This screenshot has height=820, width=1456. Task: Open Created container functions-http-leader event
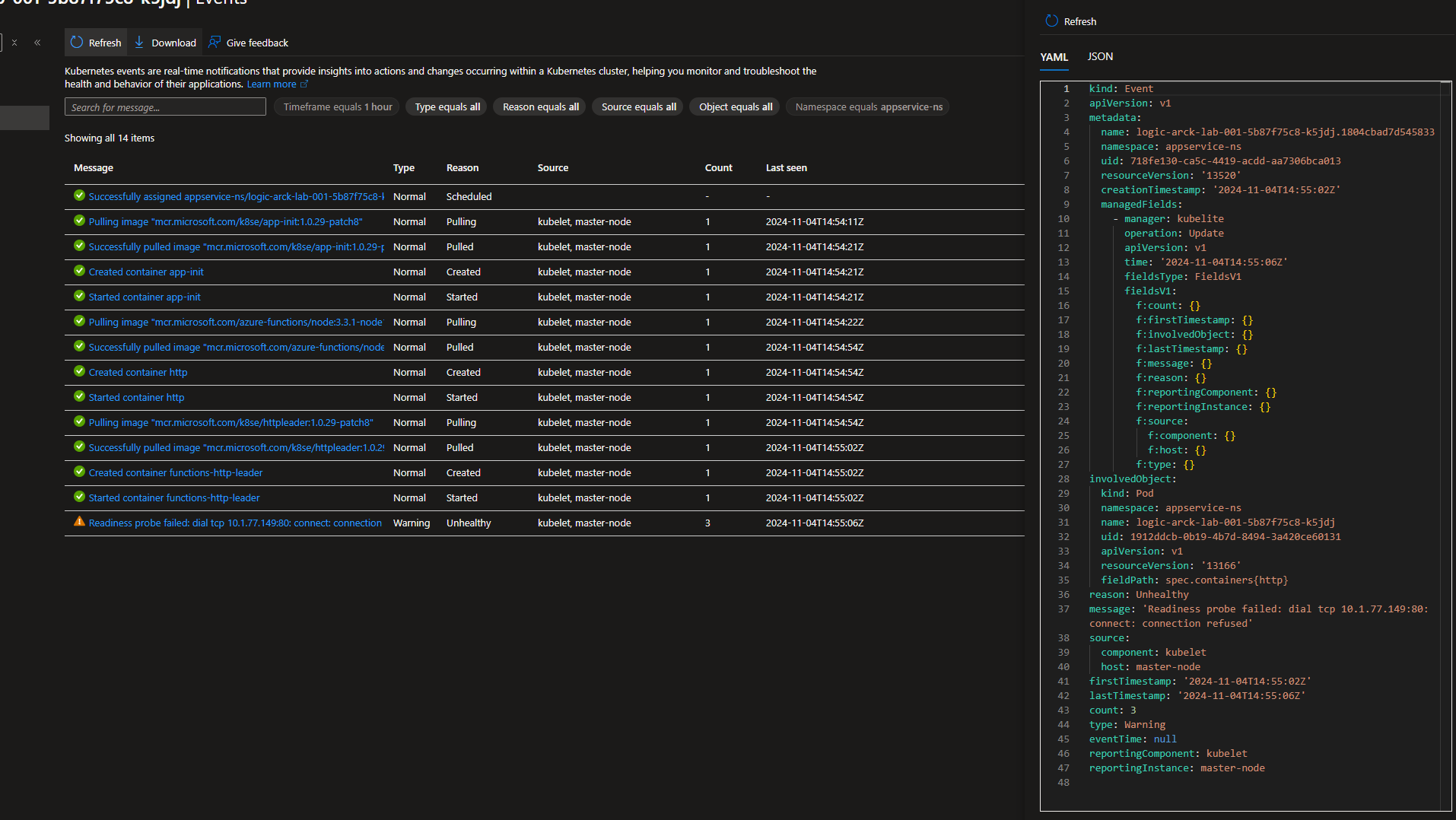click(x=176, y=473)
